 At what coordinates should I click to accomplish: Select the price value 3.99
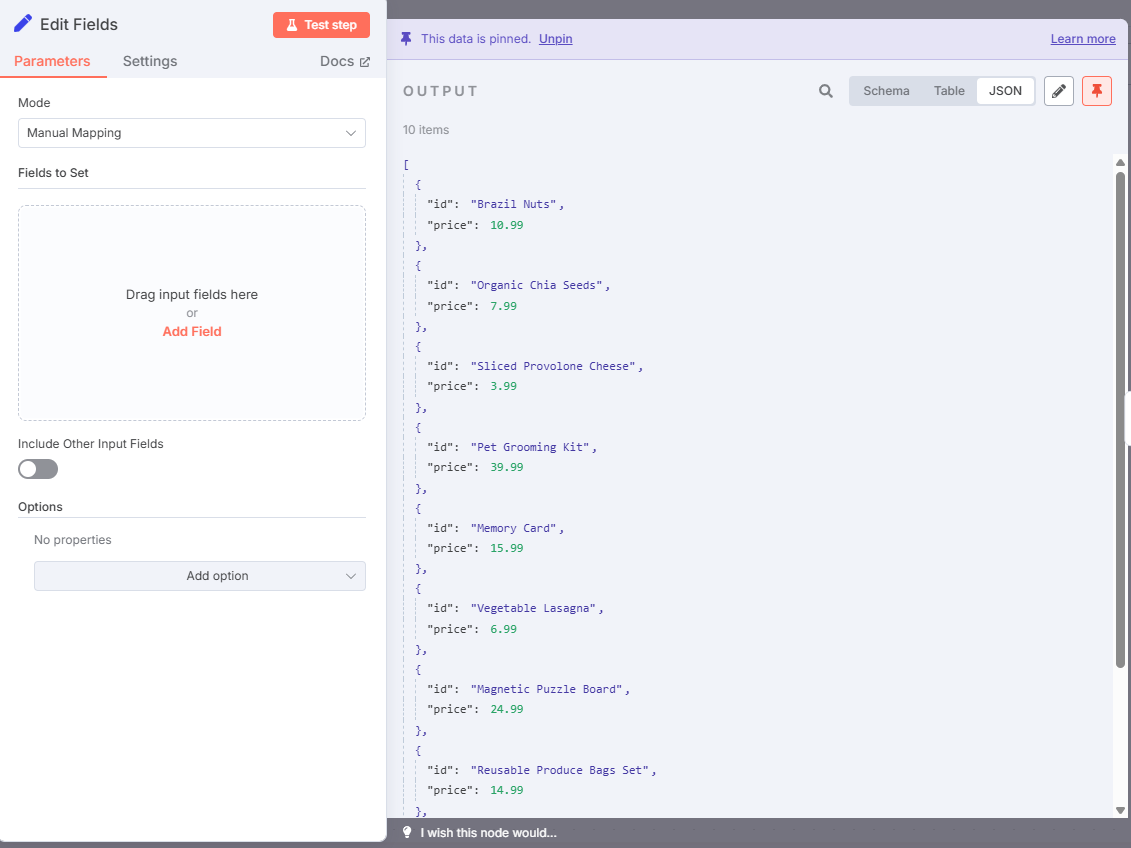point(503,387)
